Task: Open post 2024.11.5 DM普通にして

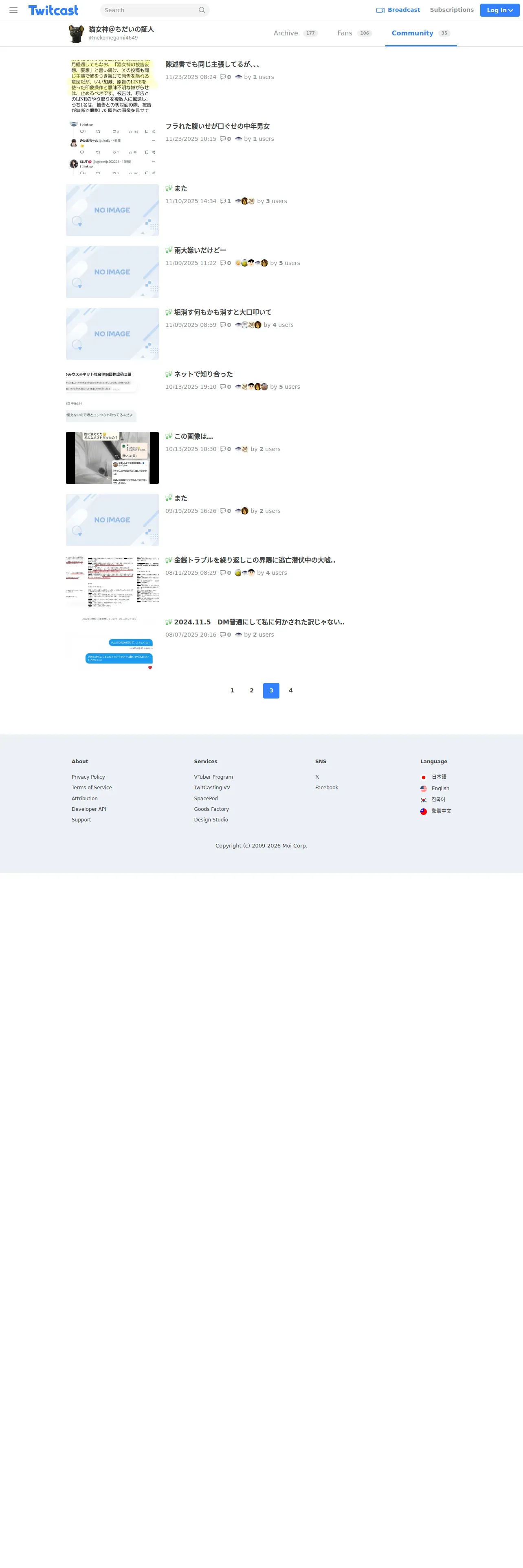Action: tap(259, 622)
